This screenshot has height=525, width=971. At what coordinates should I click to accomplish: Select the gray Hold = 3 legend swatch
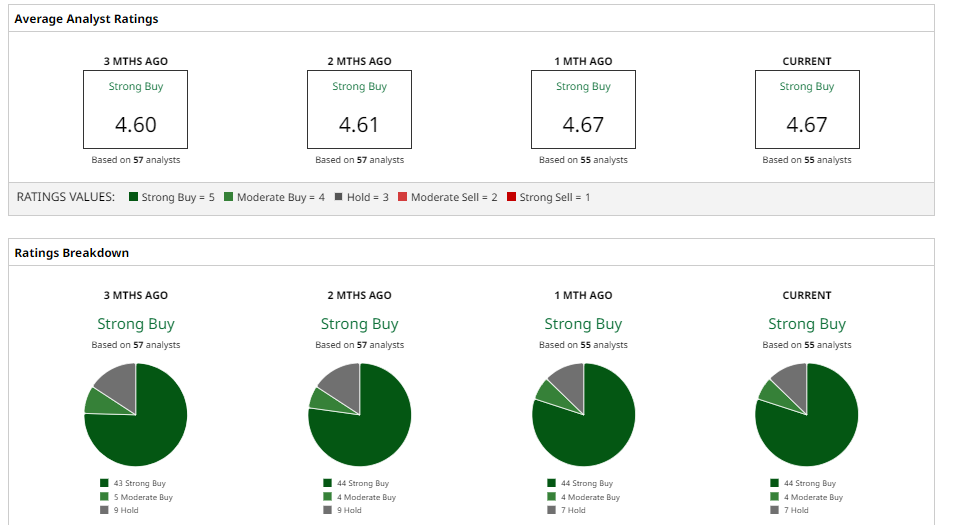pos(339,198)
